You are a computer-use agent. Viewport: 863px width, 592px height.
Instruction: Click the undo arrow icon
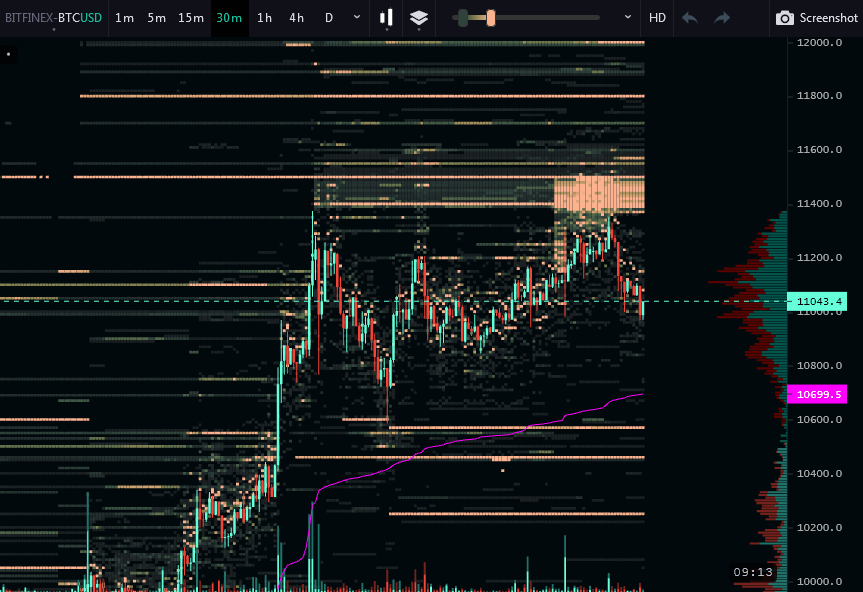(690, 18)
